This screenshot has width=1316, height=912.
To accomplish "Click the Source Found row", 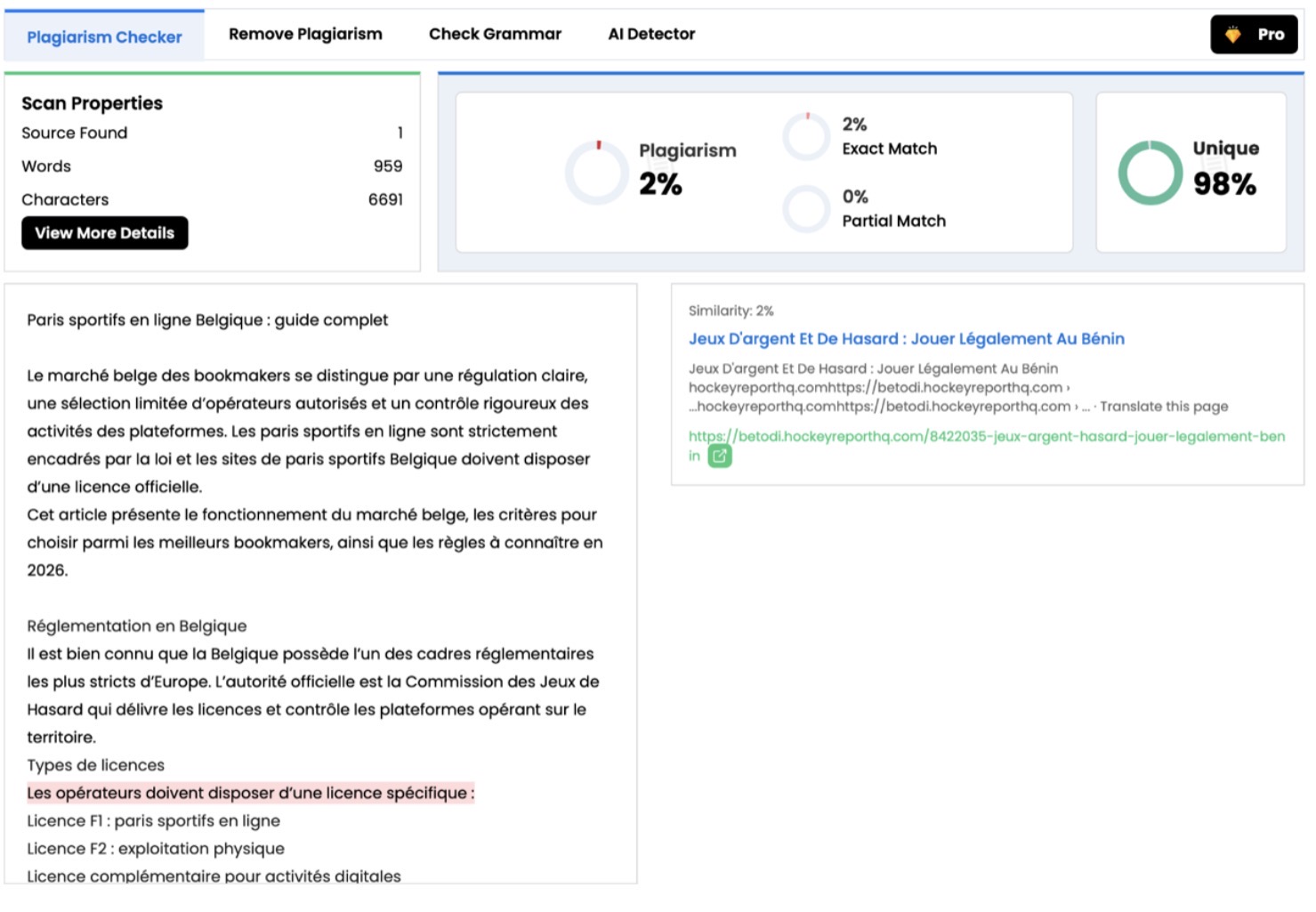I will (x=212, y=133).
